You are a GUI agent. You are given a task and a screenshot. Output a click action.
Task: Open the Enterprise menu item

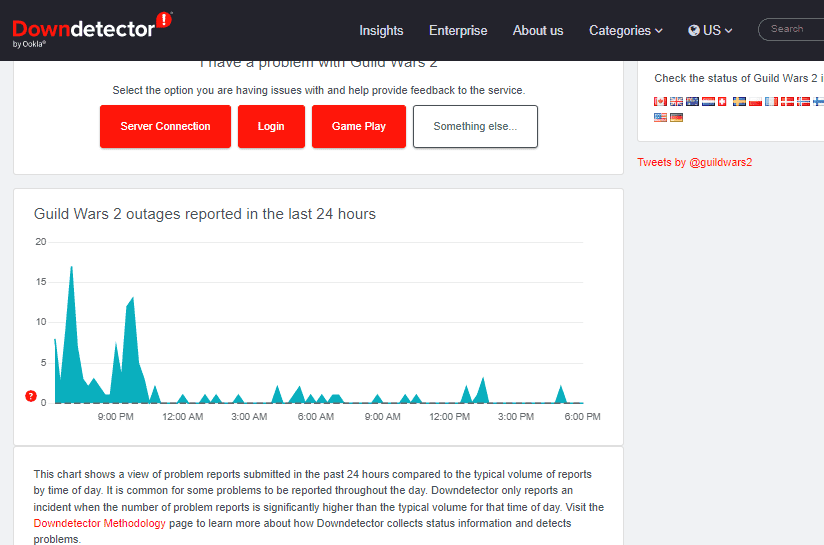[458, 30]
